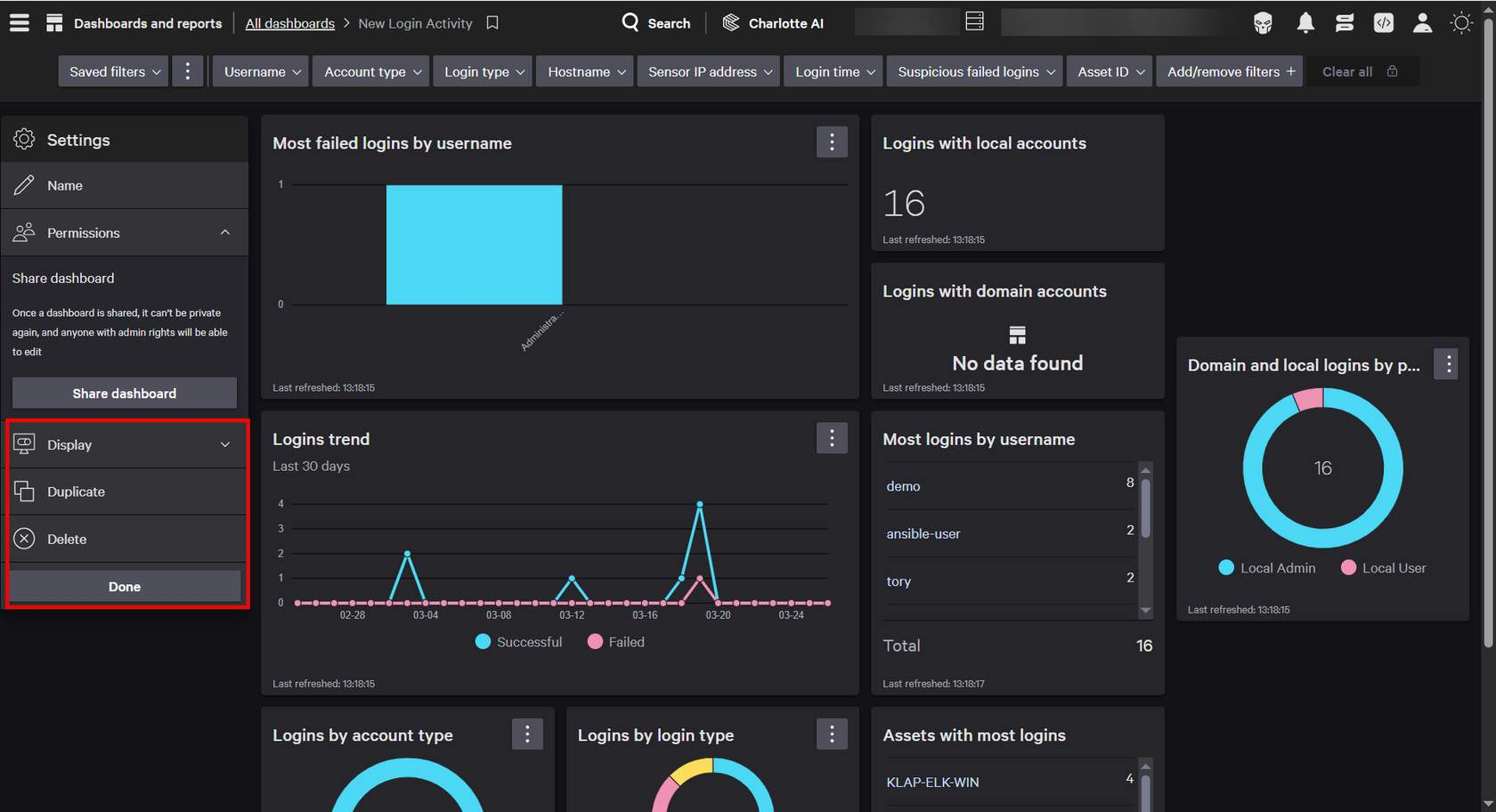Go to the All dashboards link
Image resolution: width=1496 pixels, height=812 pixels.
289,23
